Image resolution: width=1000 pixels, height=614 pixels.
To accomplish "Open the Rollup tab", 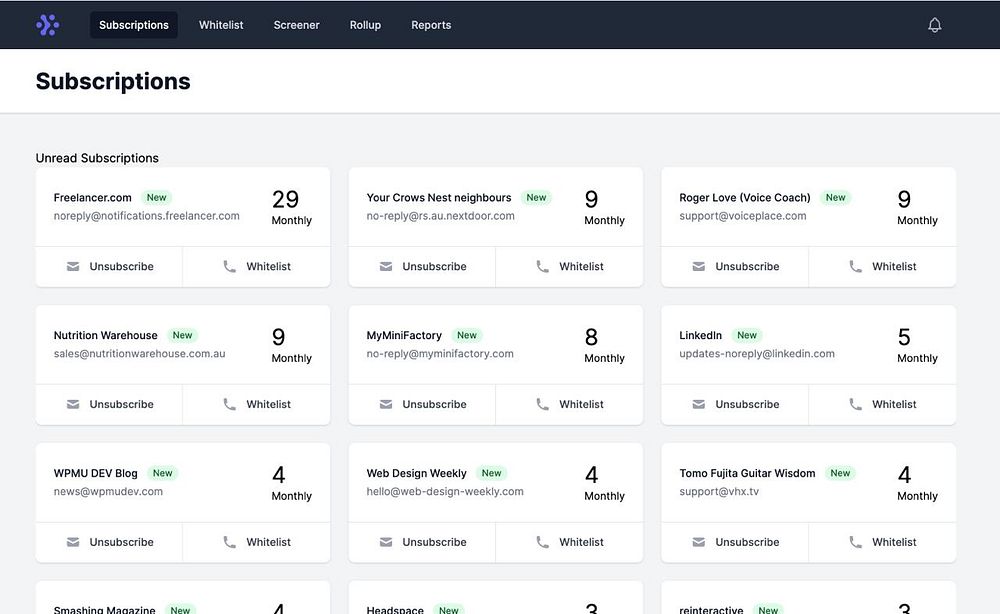I will tap(365, 25).
